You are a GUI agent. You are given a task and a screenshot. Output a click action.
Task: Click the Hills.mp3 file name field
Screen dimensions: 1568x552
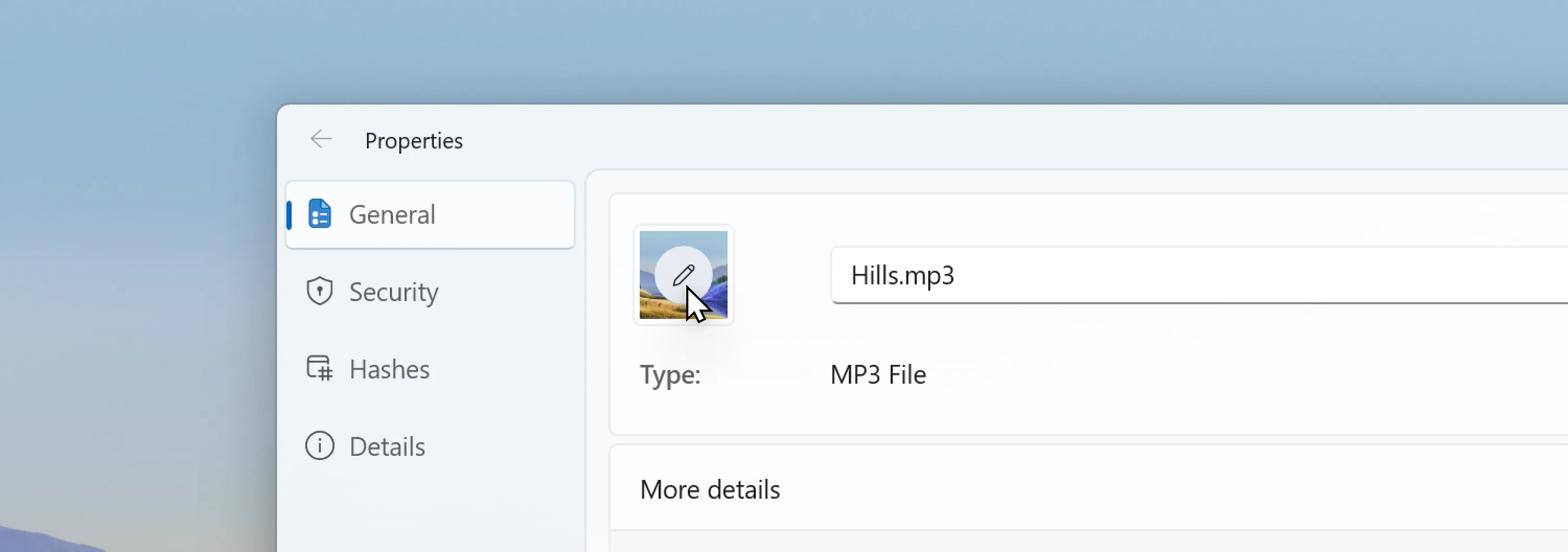1157,275
